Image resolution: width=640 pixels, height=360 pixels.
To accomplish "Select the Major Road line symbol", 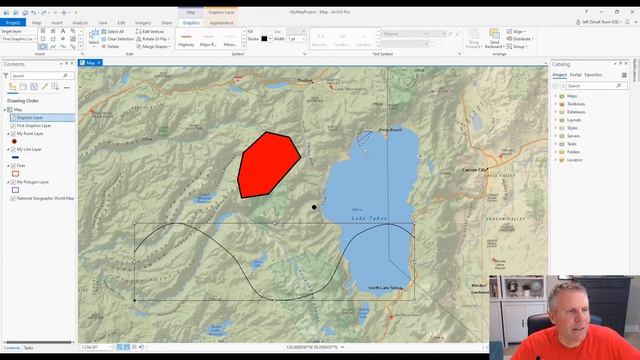I will pyautogui.click(x=208, y=40).
